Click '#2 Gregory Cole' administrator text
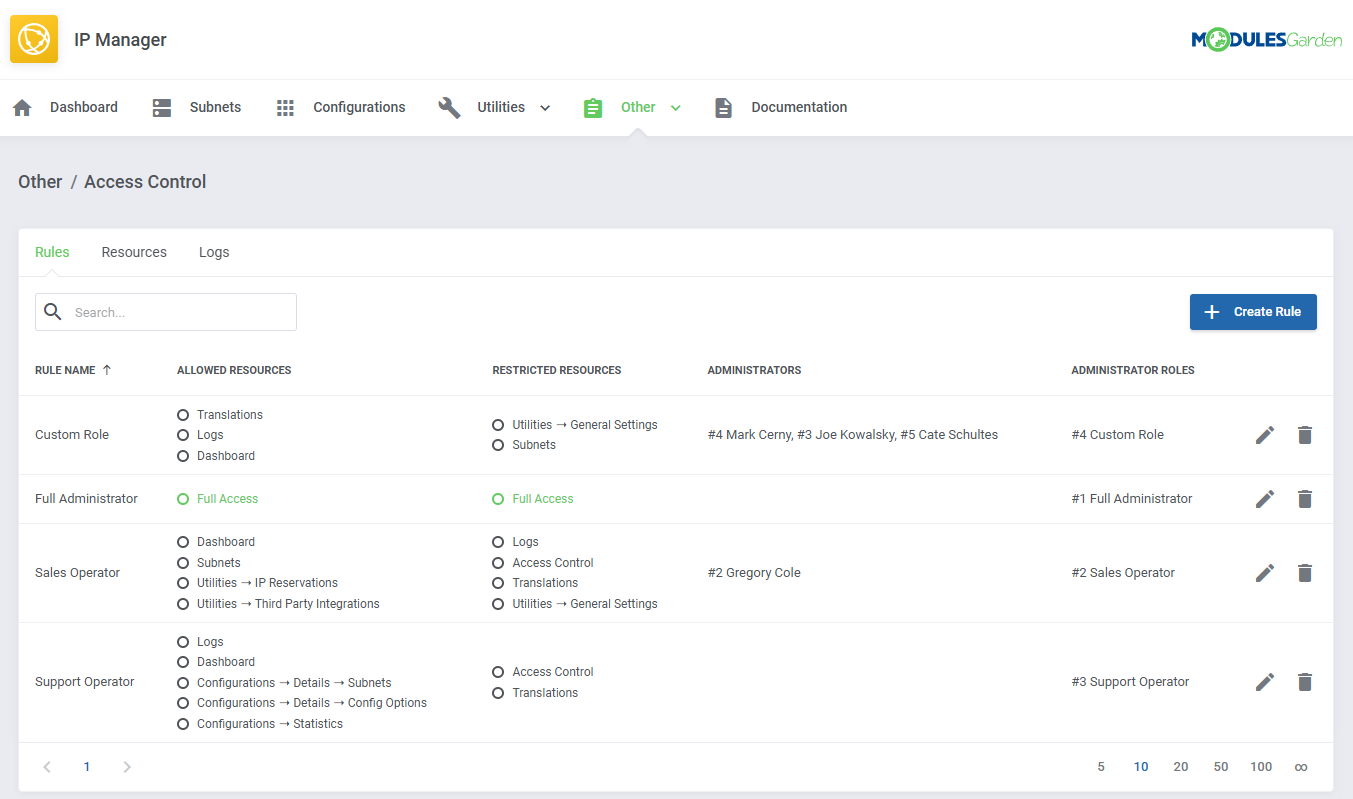The height and width of the screenshot is (799, 1353). coord(754,573)
